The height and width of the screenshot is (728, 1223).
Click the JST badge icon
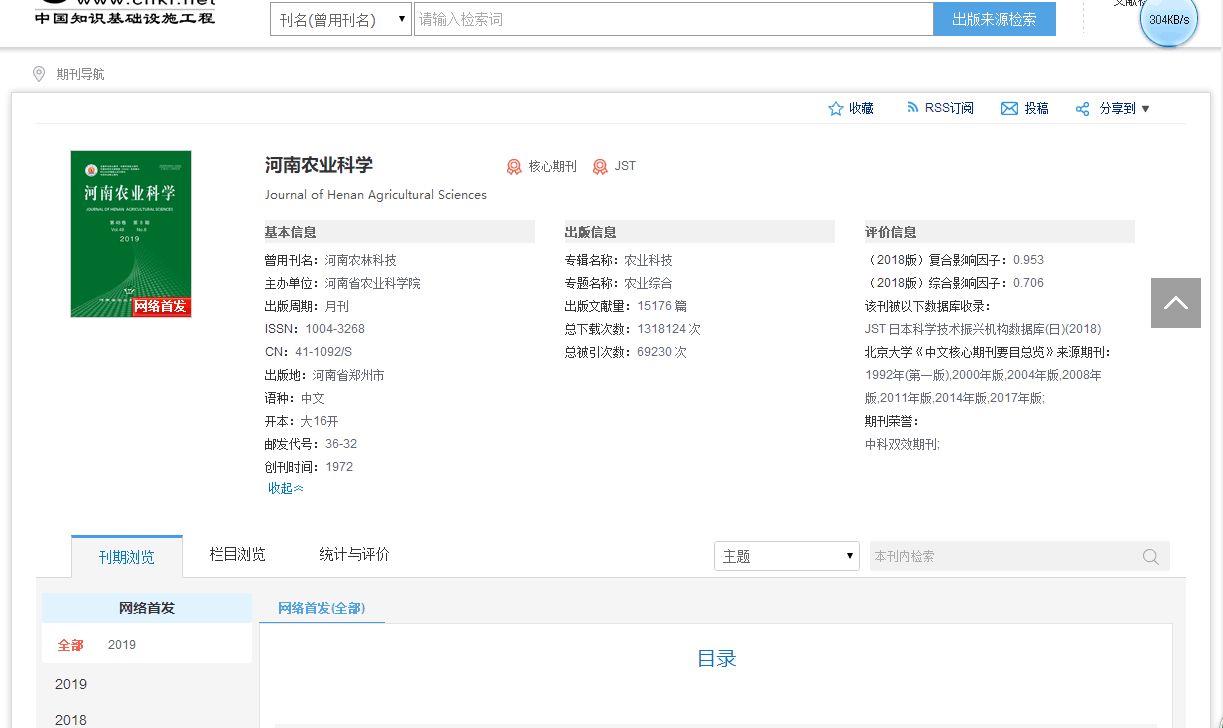pyautogui.click(x=600, y=167)
